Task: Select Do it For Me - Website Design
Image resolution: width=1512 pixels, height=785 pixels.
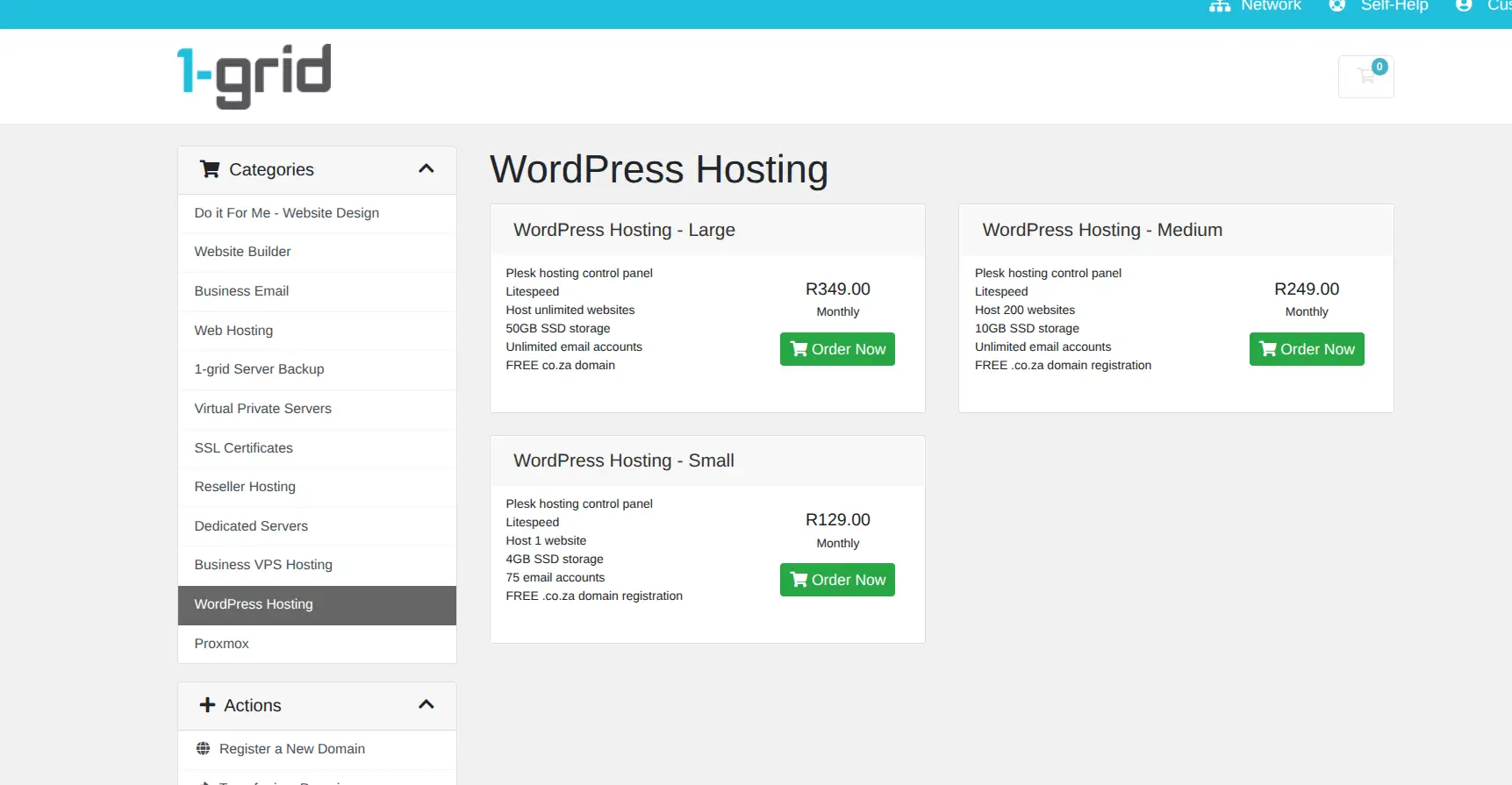Action: pos(317,213)
